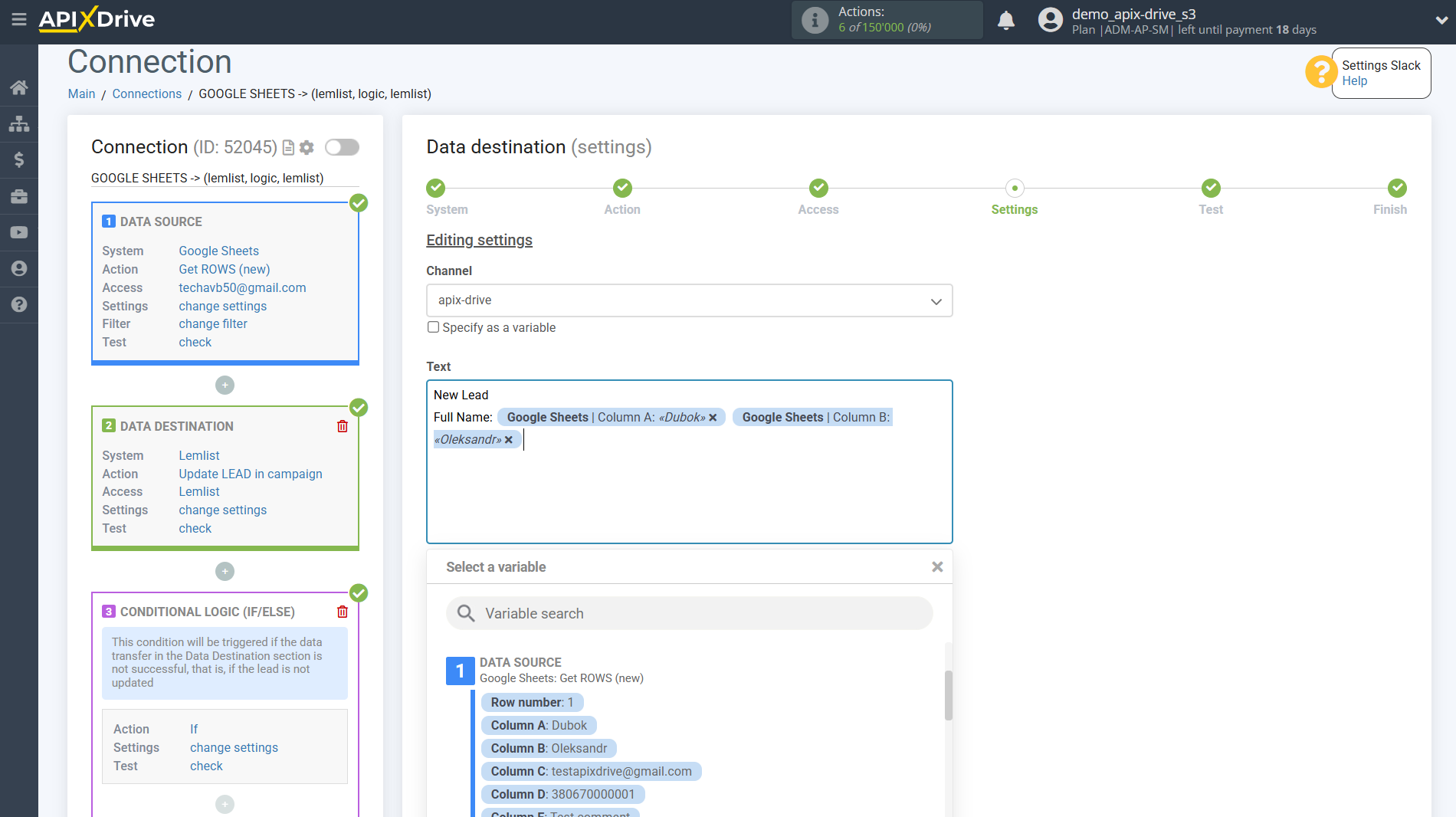This screenshot has height=817, width=1456.
Task: Open connection settings gear icon
Action: (x=307, y=147)
